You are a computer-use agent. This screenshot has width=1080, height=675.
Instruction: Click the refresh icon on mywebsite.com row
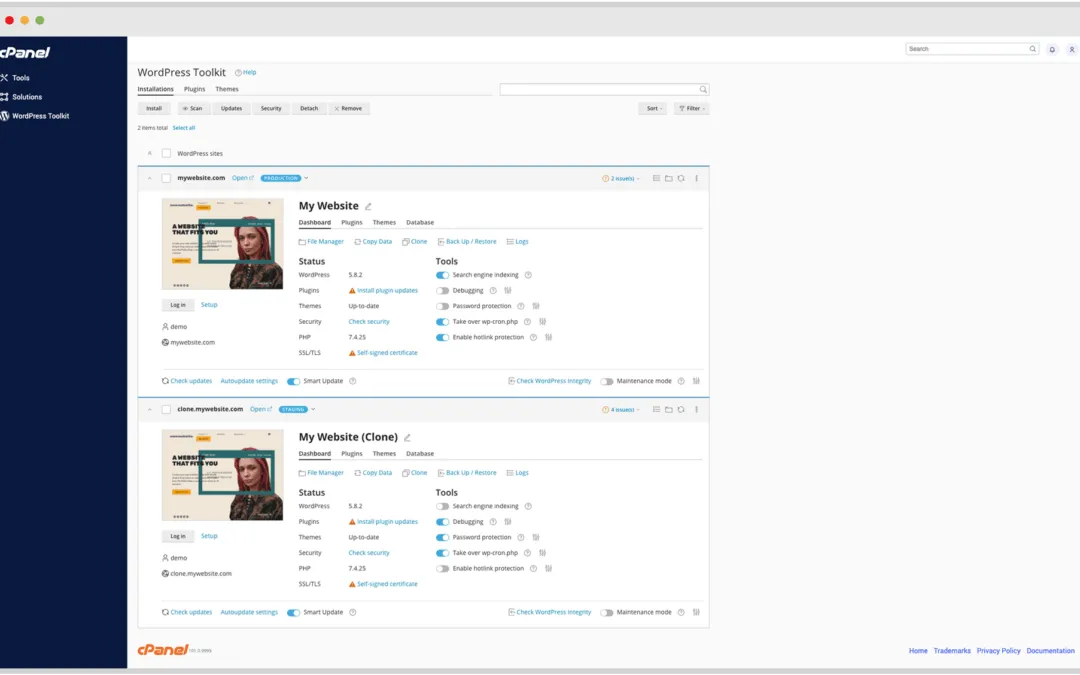[x=680, y=177]
